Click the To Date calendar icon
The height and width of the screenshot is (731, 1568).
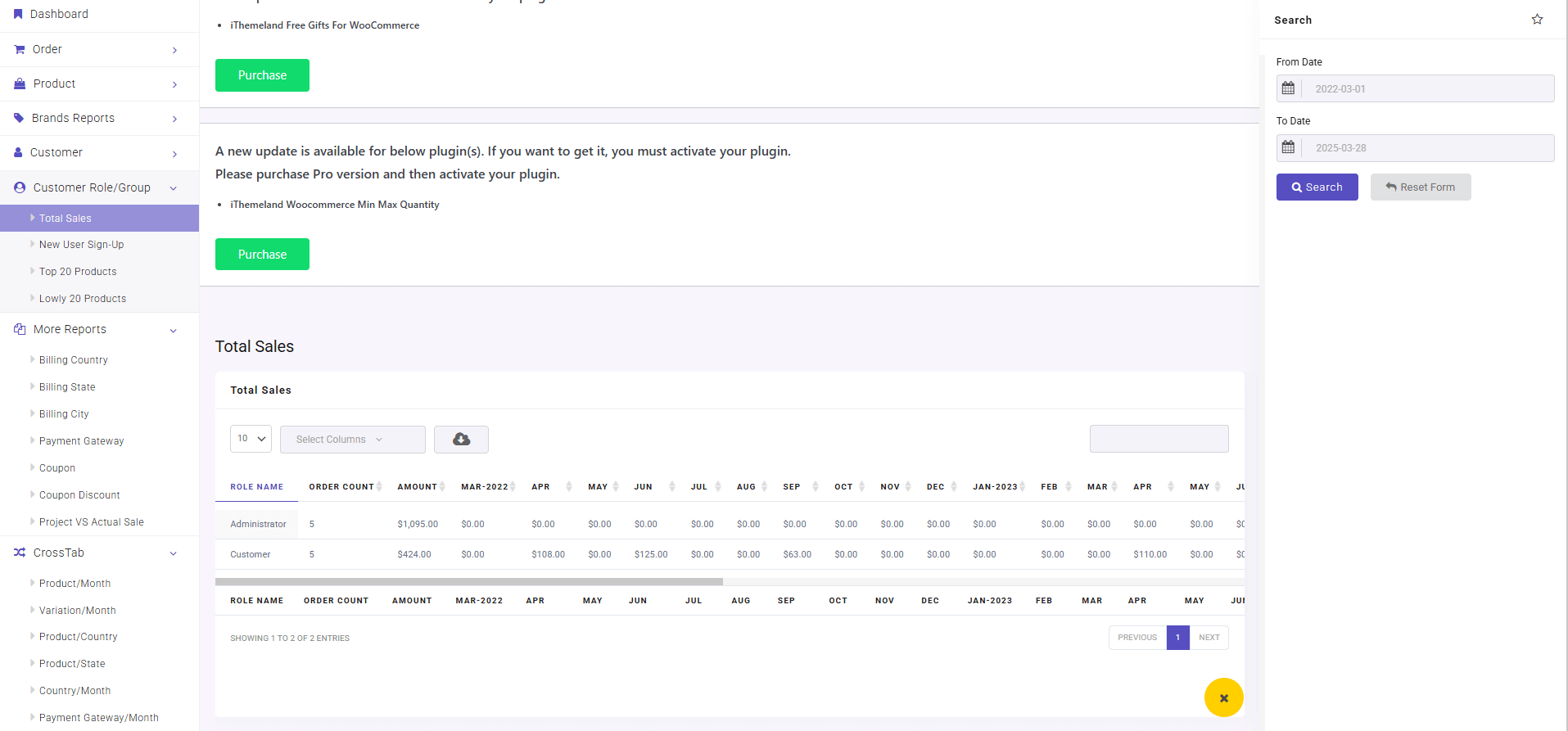pos(1288,147)
